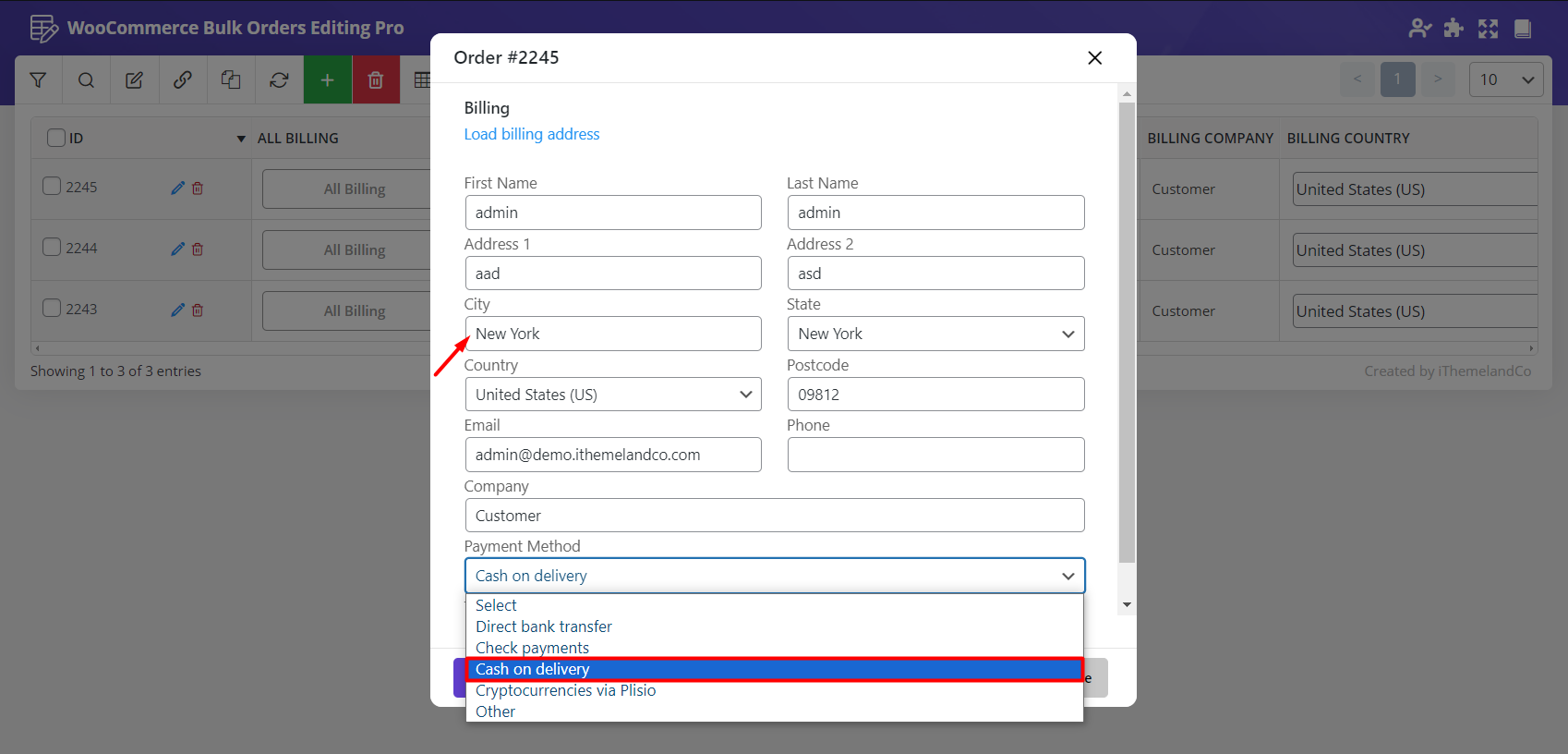
Task: Click the filter funnel icon in toolbar
Action: pyautogui.click(x=38, y=80)
